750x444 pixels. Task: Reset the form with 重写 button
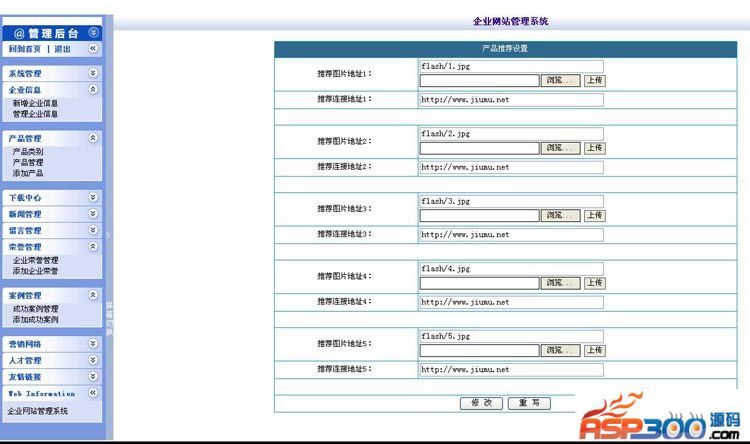tap(529, 403)
